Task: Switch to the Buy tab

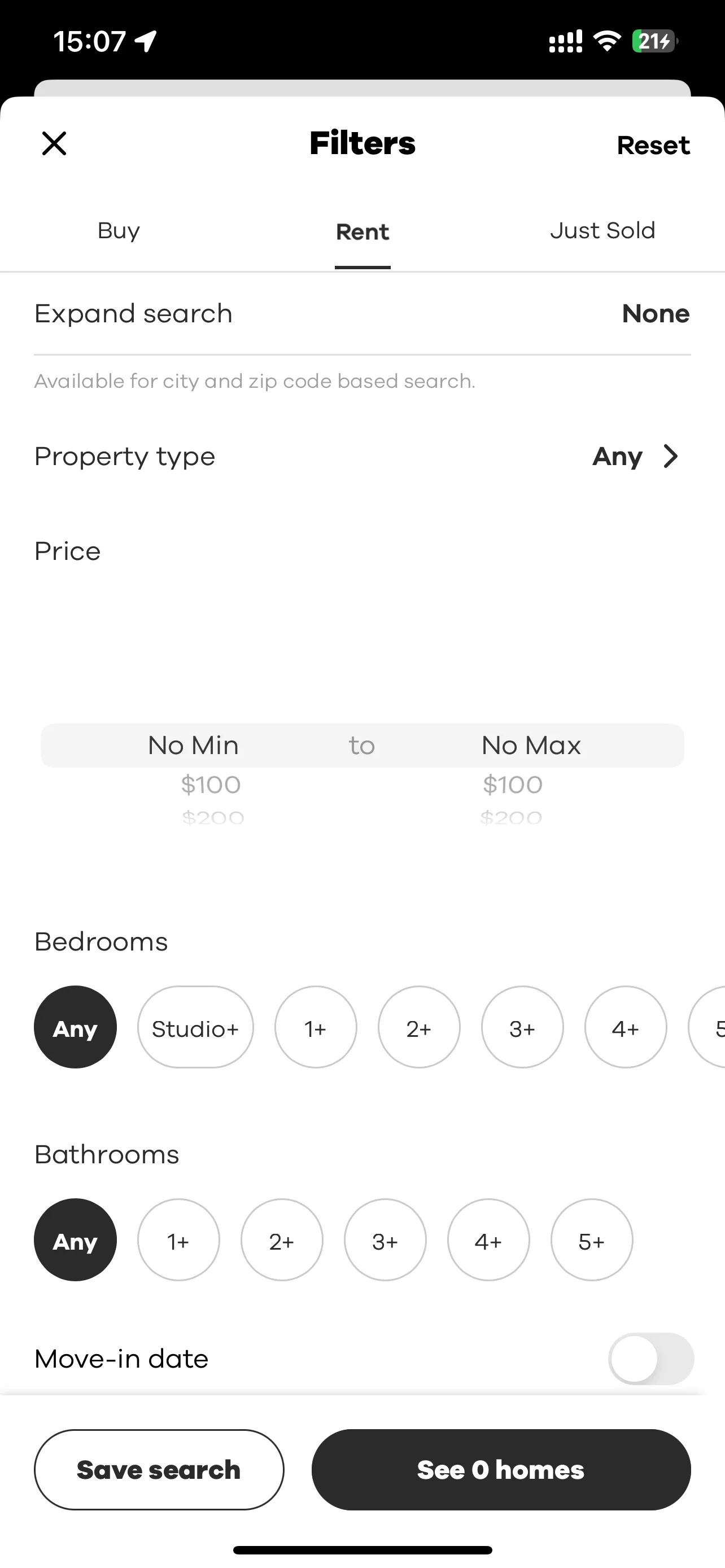Action: tap(119, 231)
